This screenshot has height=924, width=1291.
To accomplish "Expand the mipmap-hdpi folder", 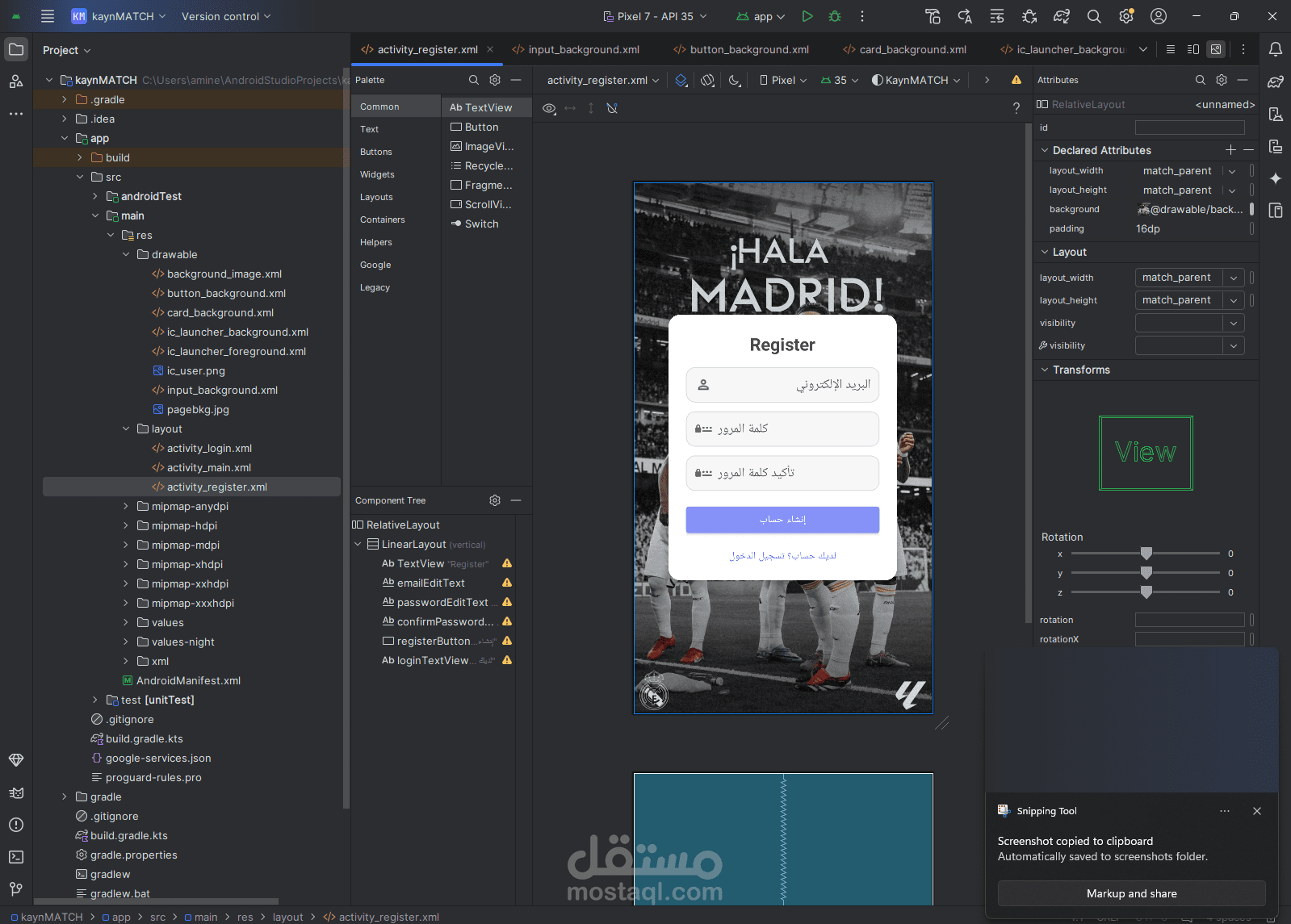I will [x=126, y=525].
